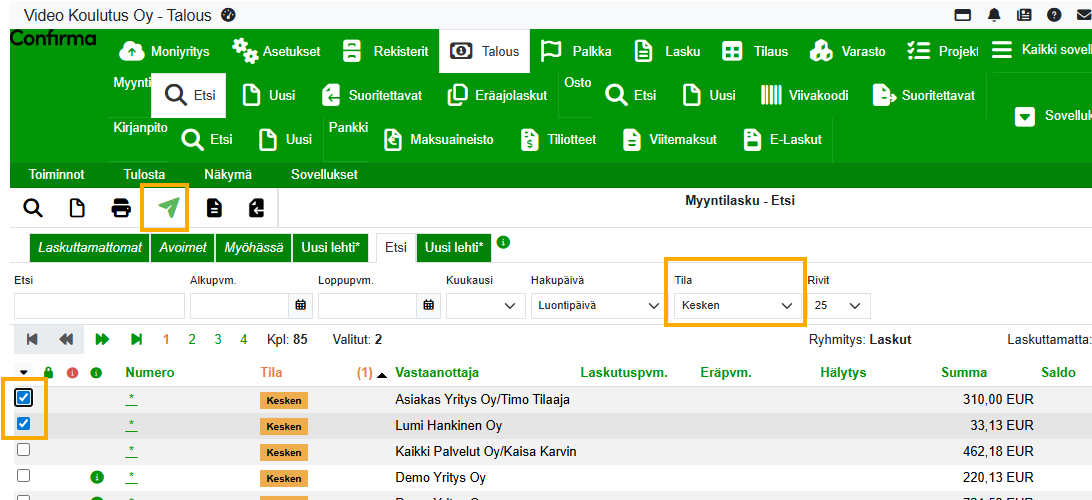Click the bell notifications icon
1092x500 pixels.
(993, 15)
